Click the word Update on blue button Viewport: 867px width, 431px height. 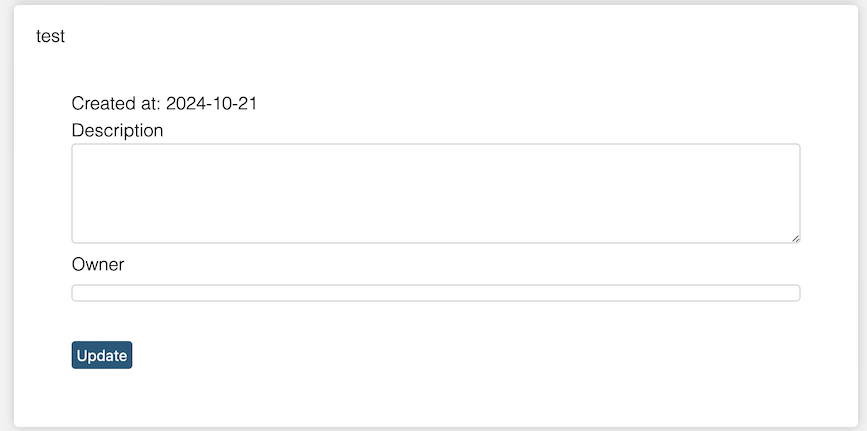pyautogui.click(x=102, y=355)
